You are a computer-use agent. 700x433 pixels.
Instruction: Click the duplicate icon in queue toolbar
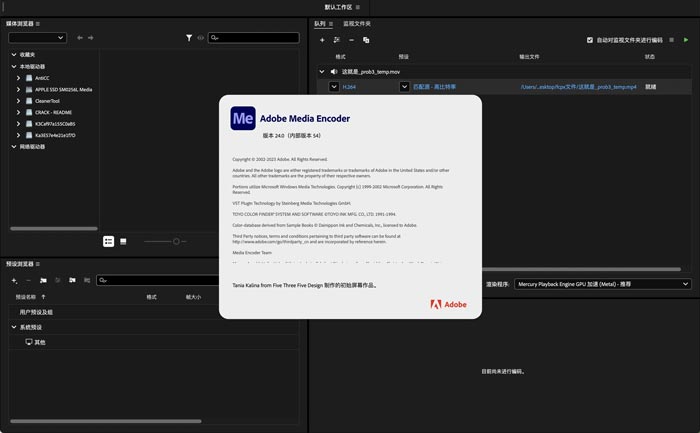tap(366, 40)
